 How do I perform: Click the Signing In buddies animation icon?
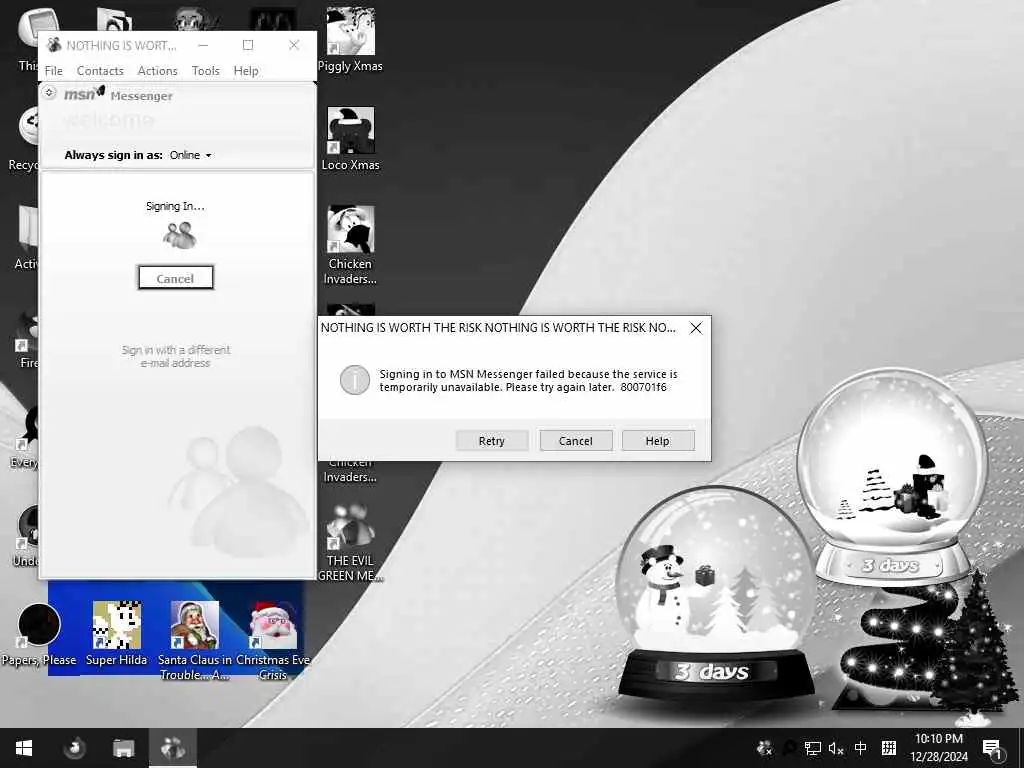pos(180,235)
